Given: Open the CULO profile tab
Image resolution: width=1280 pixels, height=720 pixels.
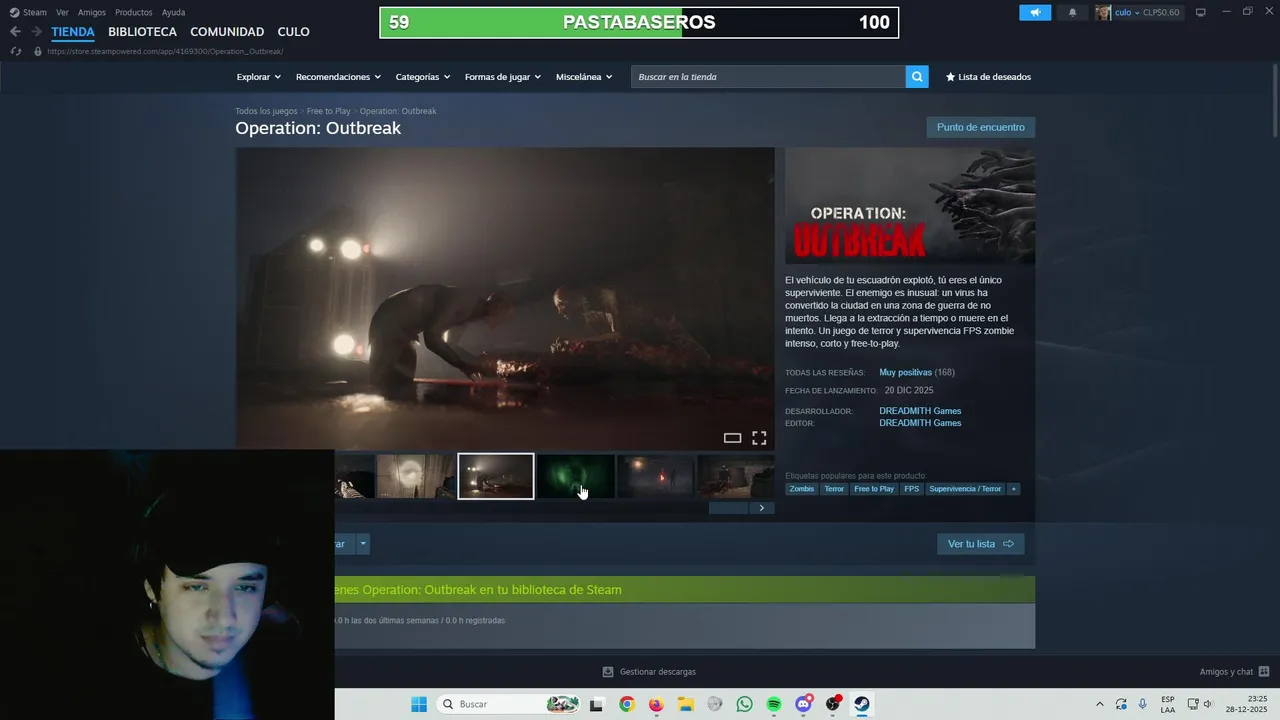Looking at the screenshot, I should [x=294, y=32].
